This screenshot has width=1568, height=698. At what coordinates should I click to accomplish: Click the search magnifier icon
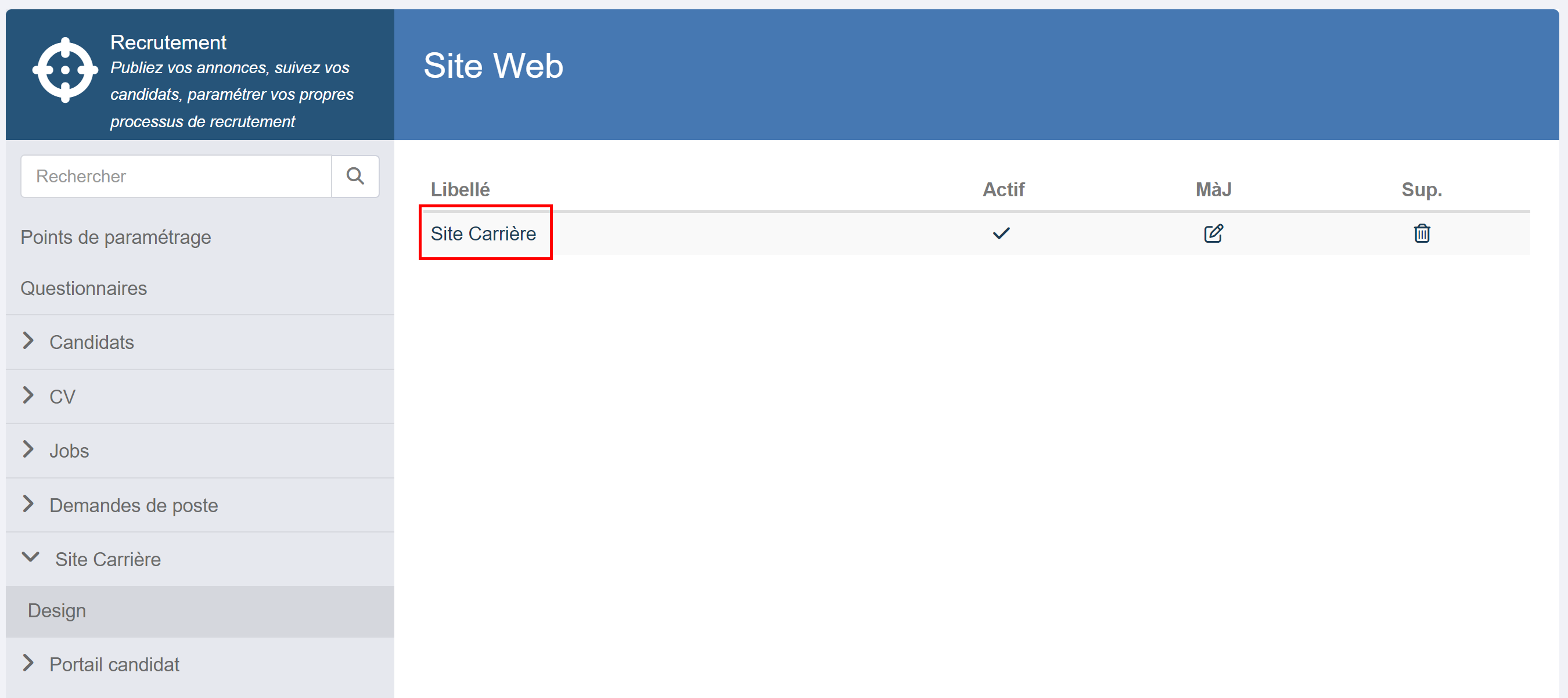point(355,177)
